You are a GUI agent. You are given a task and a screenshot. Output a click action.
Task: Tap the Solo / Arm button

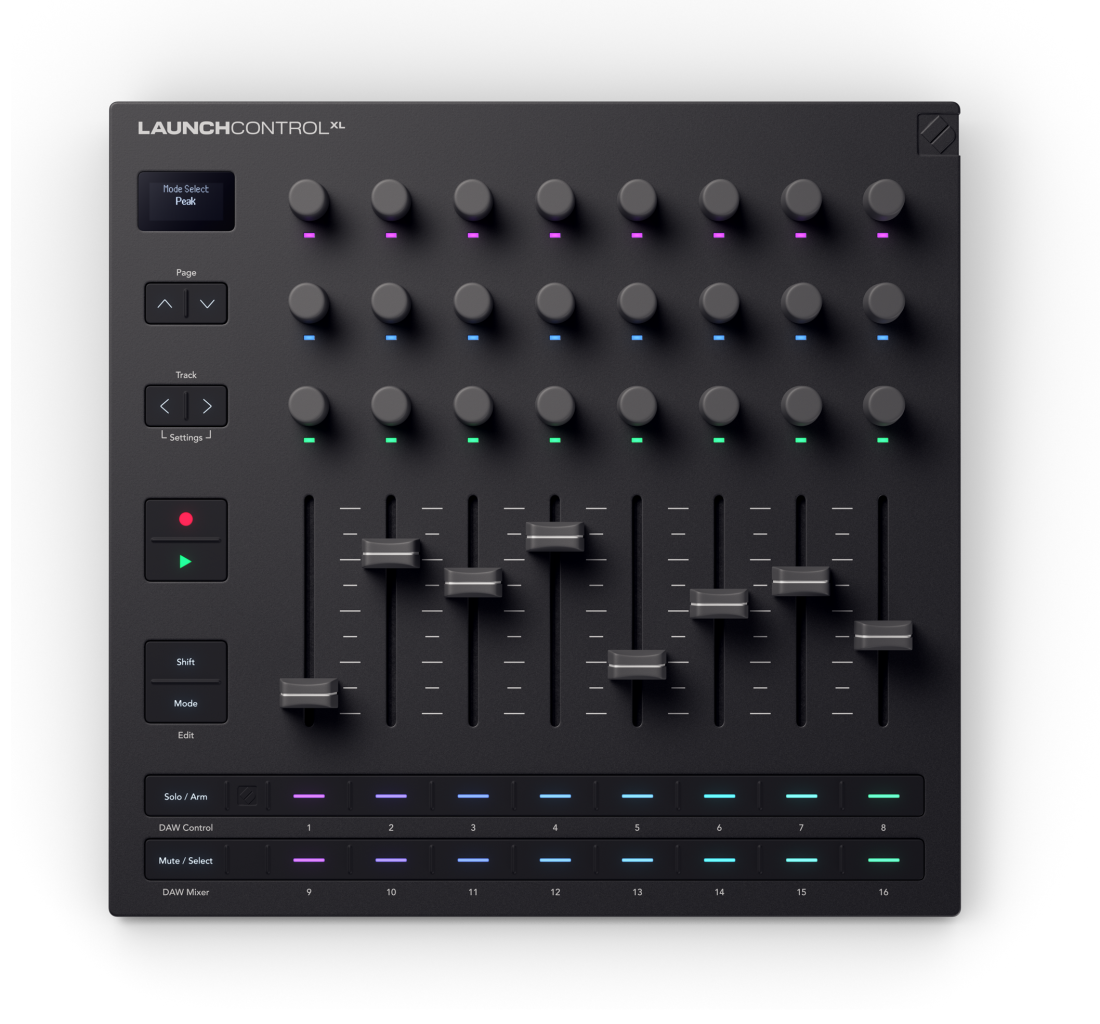(186, 796)
